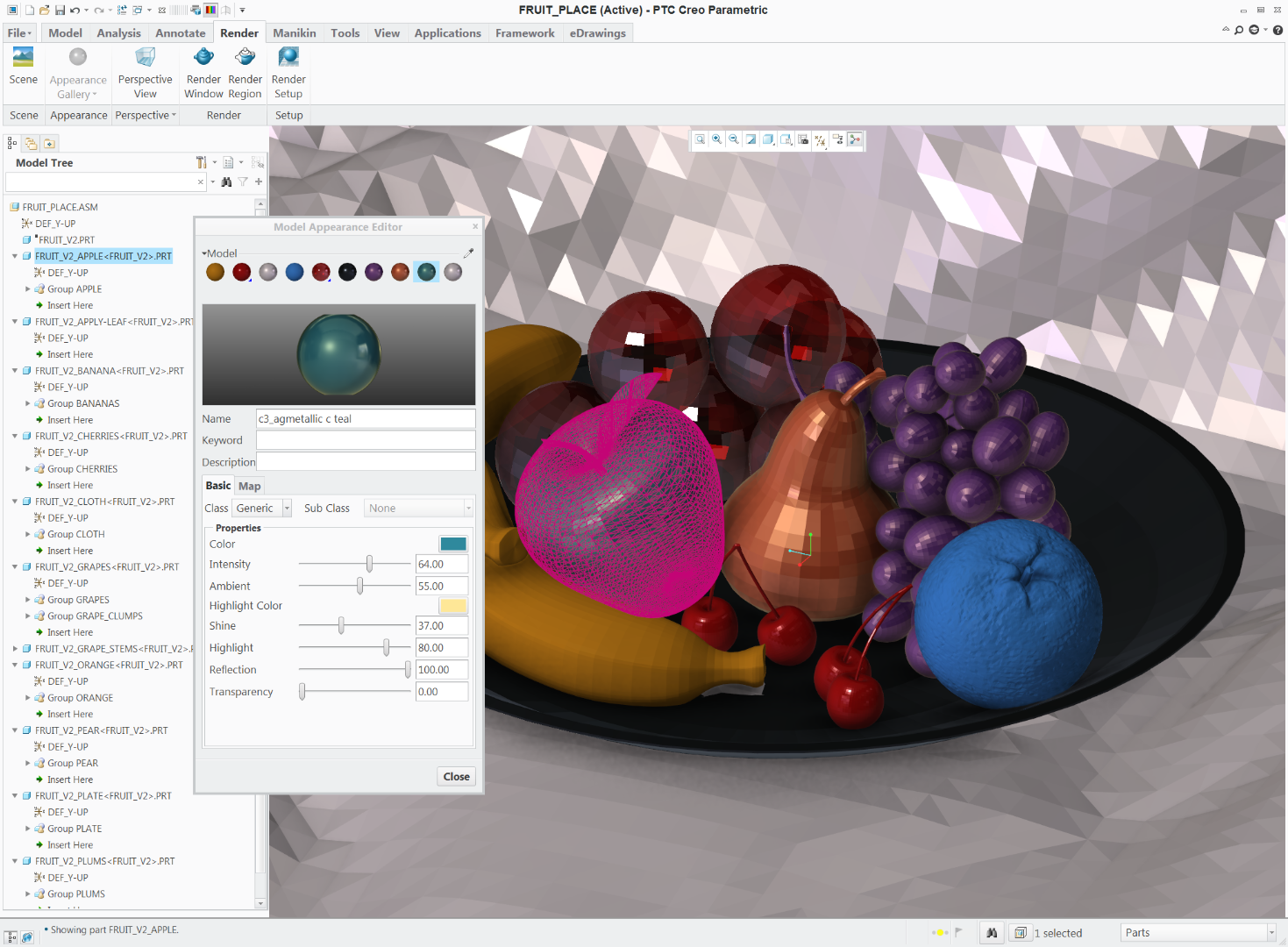Collapse FRUIT_V2_PEAR tree node

click(x=15, y=730)
